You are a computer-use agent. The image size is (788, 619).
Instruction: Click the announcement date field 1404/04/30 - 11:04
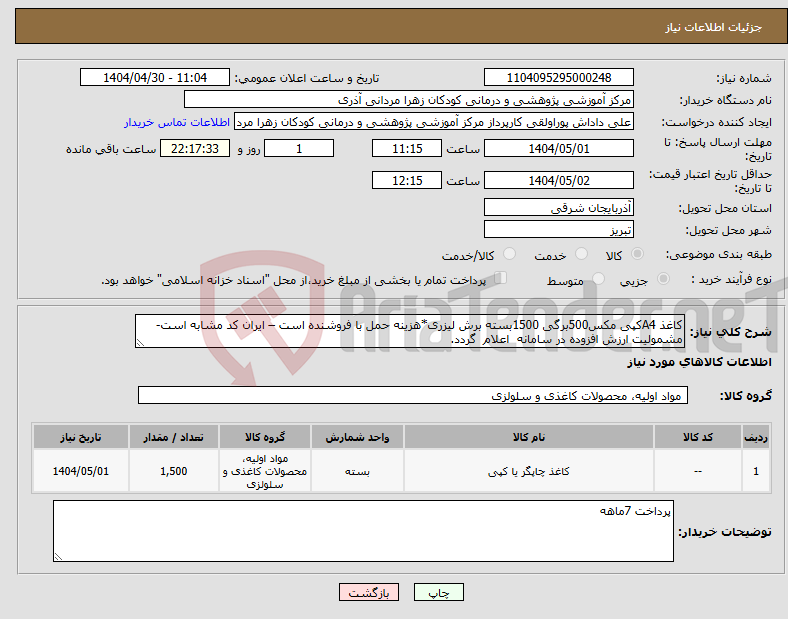tap(155, 77)
